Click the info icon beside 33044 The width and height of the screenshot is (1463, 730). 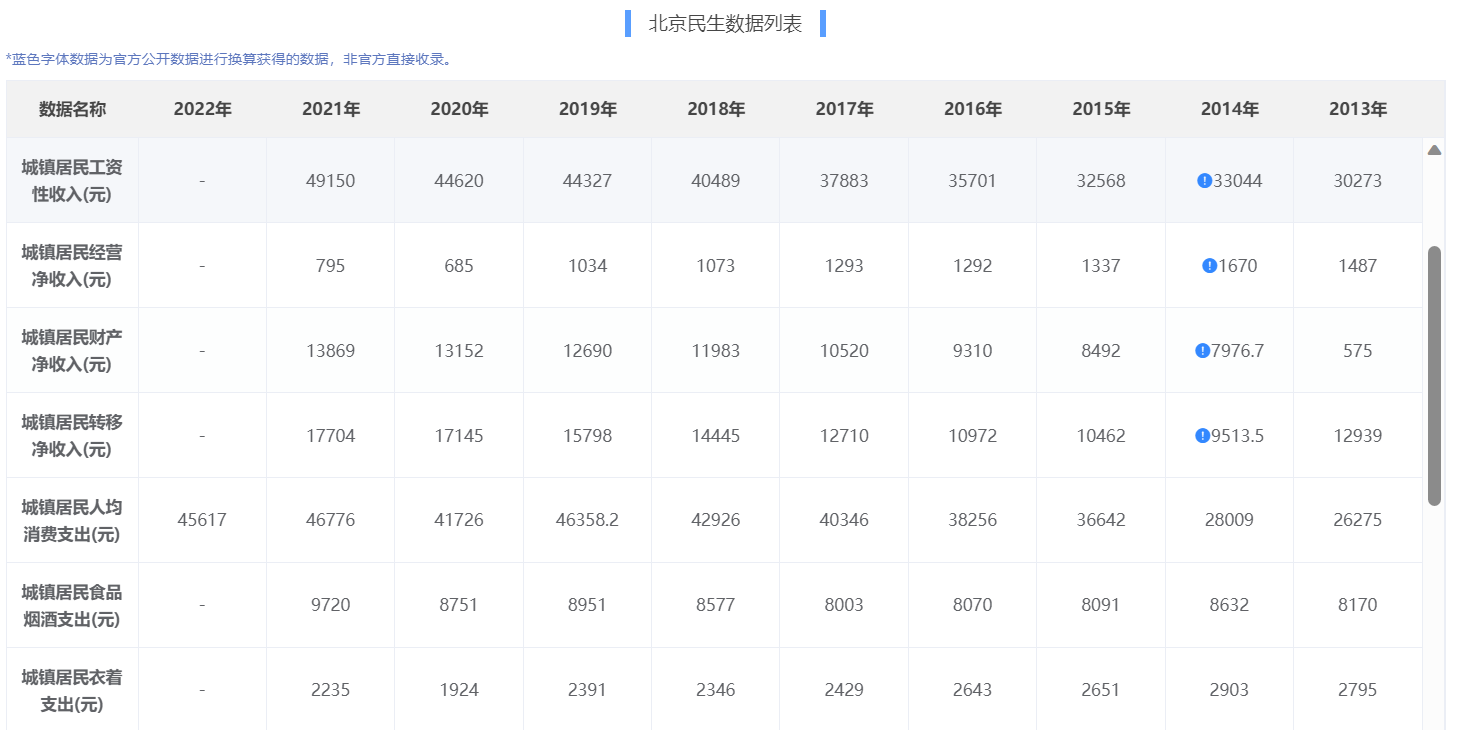coord(1204,181)
